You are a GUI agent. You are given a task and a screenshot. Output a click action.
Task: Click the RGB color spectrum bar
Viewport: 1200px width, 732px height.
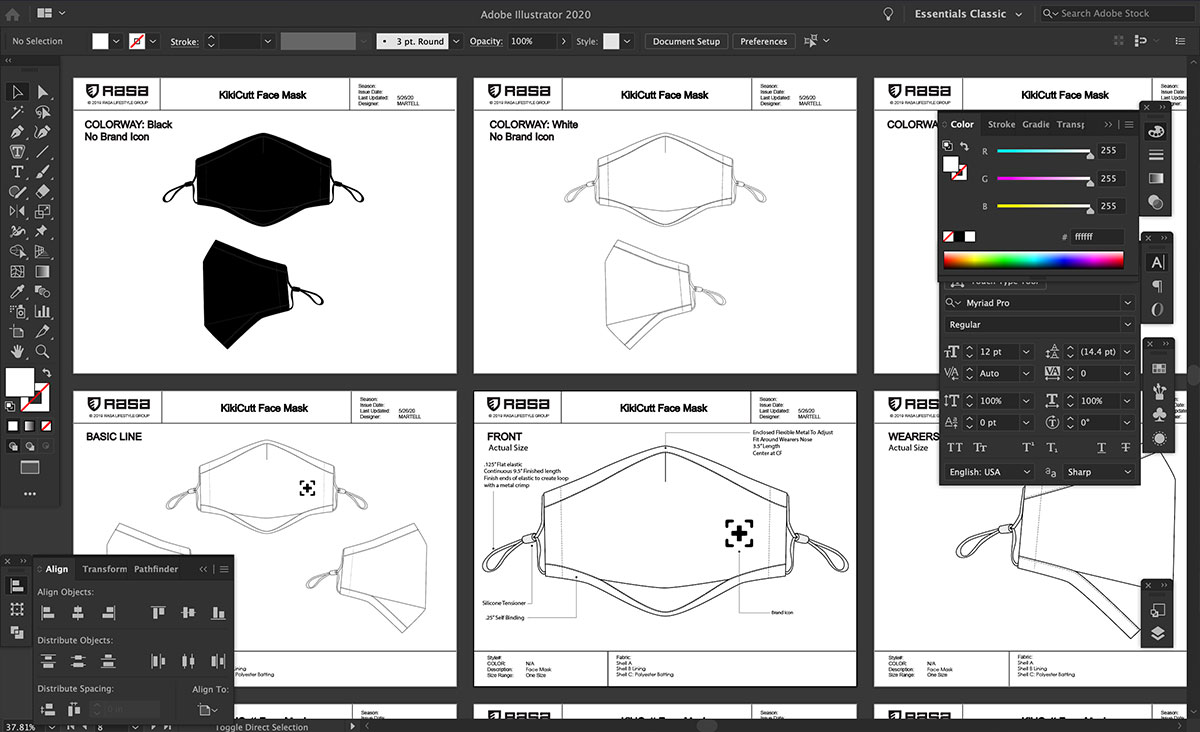point(1033,260)
